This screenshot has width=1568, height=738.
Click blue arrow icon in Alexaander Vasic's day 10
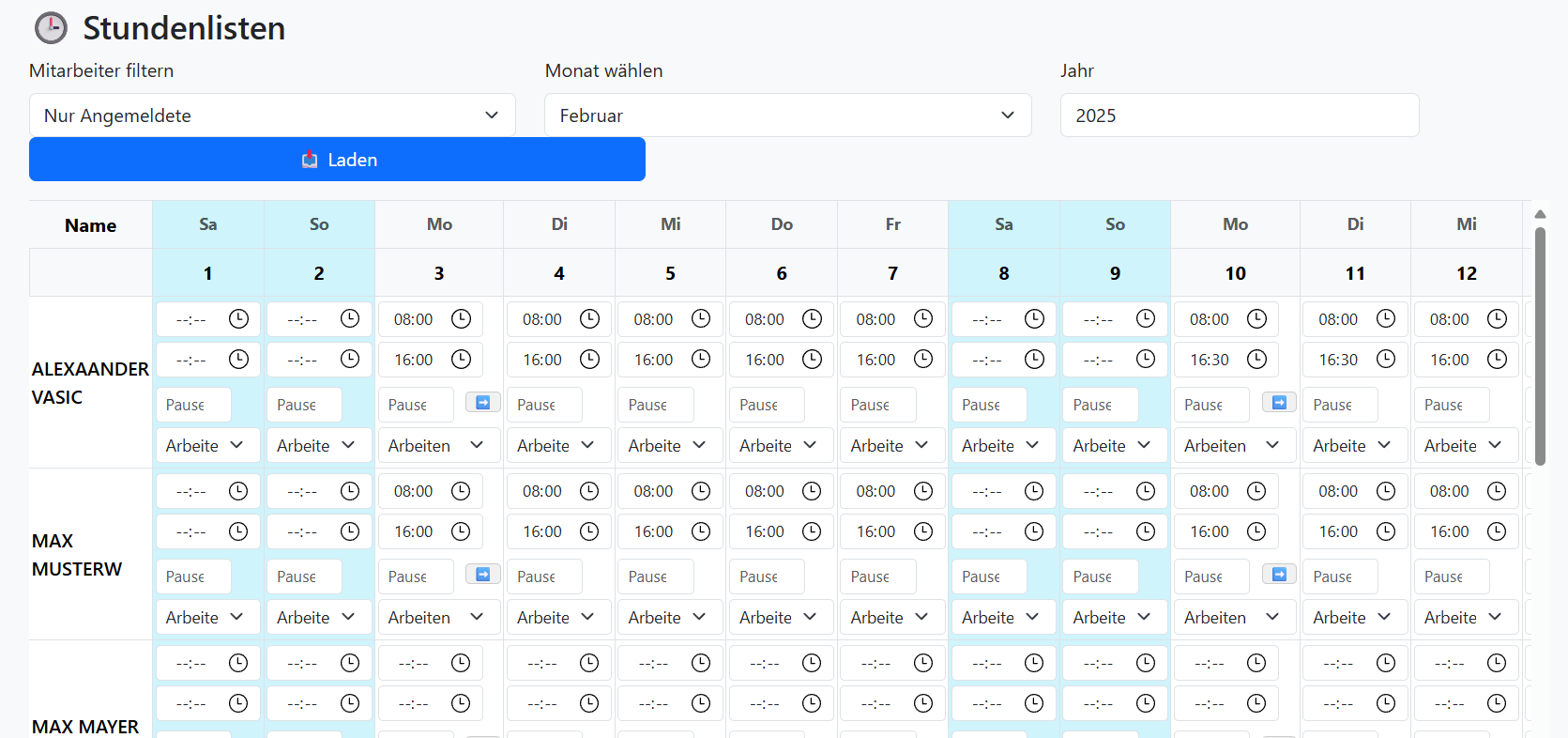(1279, 403)
